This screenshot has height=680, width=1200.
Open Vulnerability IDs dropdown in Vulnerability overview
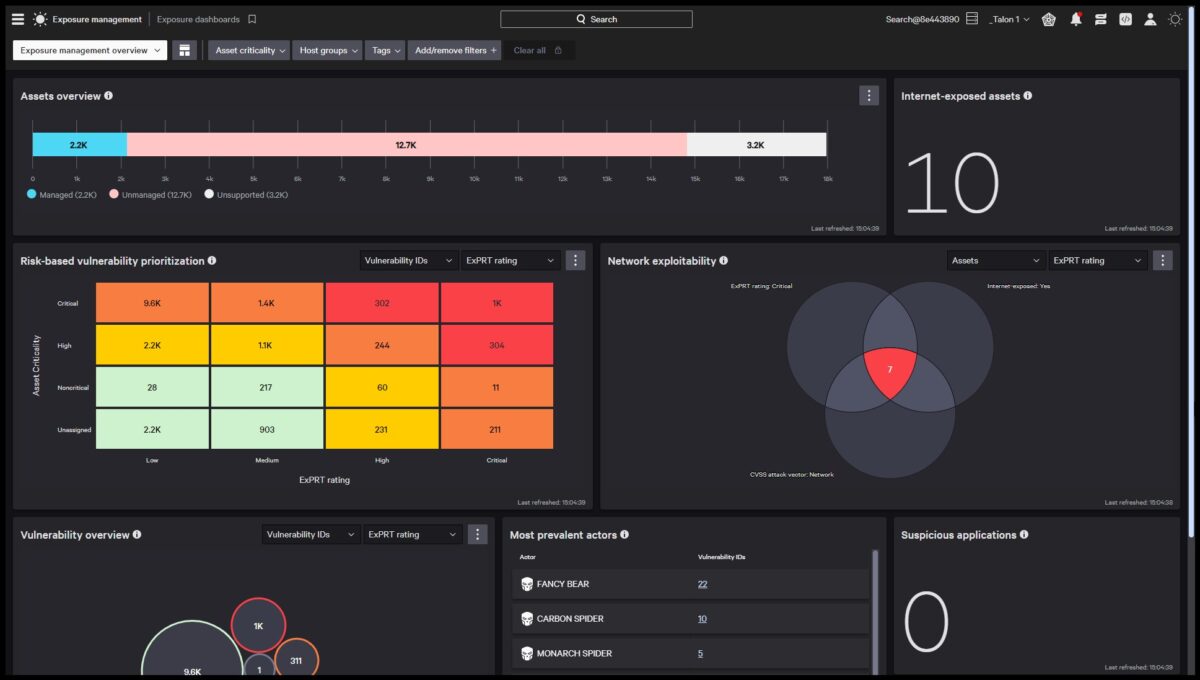click(x=311, y=534)
